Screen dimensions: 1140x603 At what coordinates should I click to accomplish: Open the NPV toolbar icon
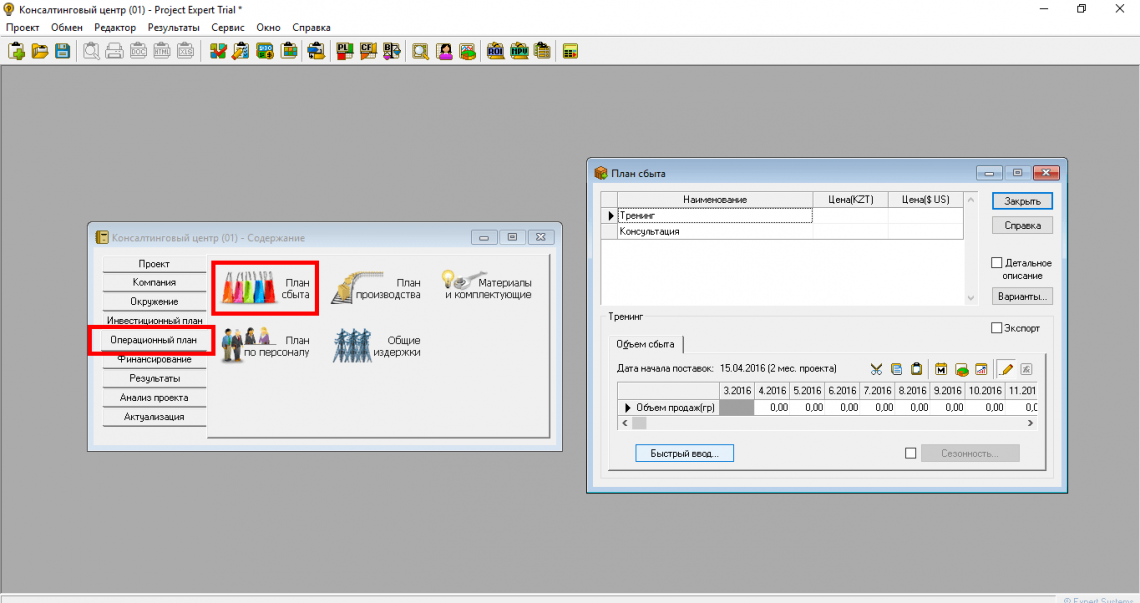click(519, 51)
